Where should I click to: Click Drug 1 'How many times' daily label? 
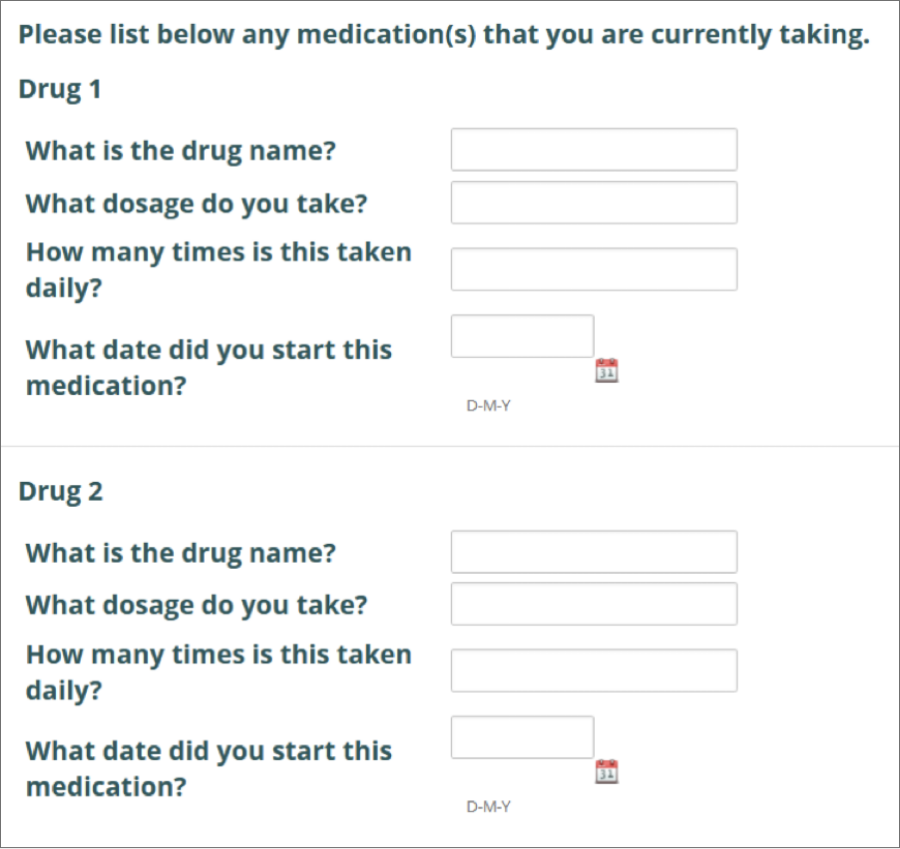(219, 270)
